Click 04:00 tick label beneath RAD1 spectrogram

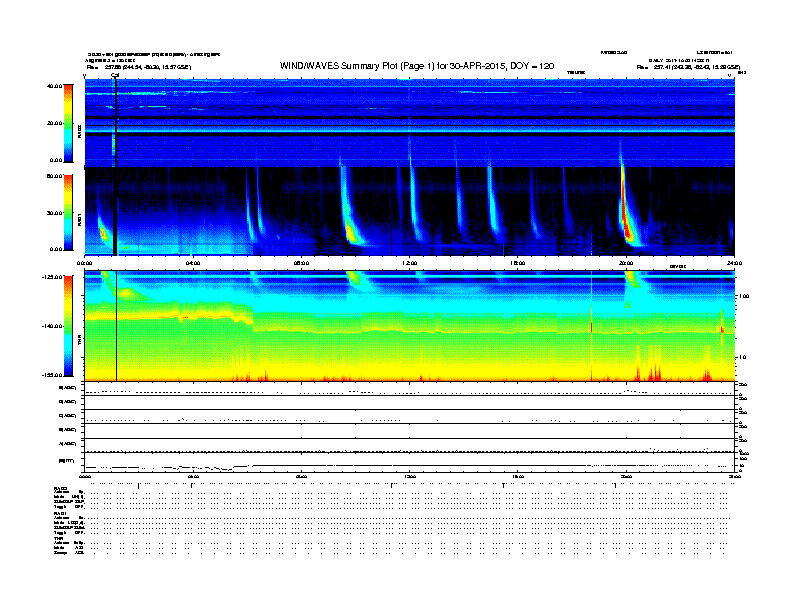[193, 263]
